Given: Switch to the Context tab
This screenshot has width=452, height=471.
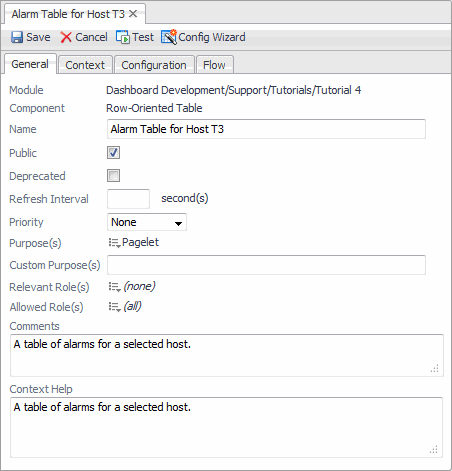Looking at the screenshot, I should [x=85, y=65].
